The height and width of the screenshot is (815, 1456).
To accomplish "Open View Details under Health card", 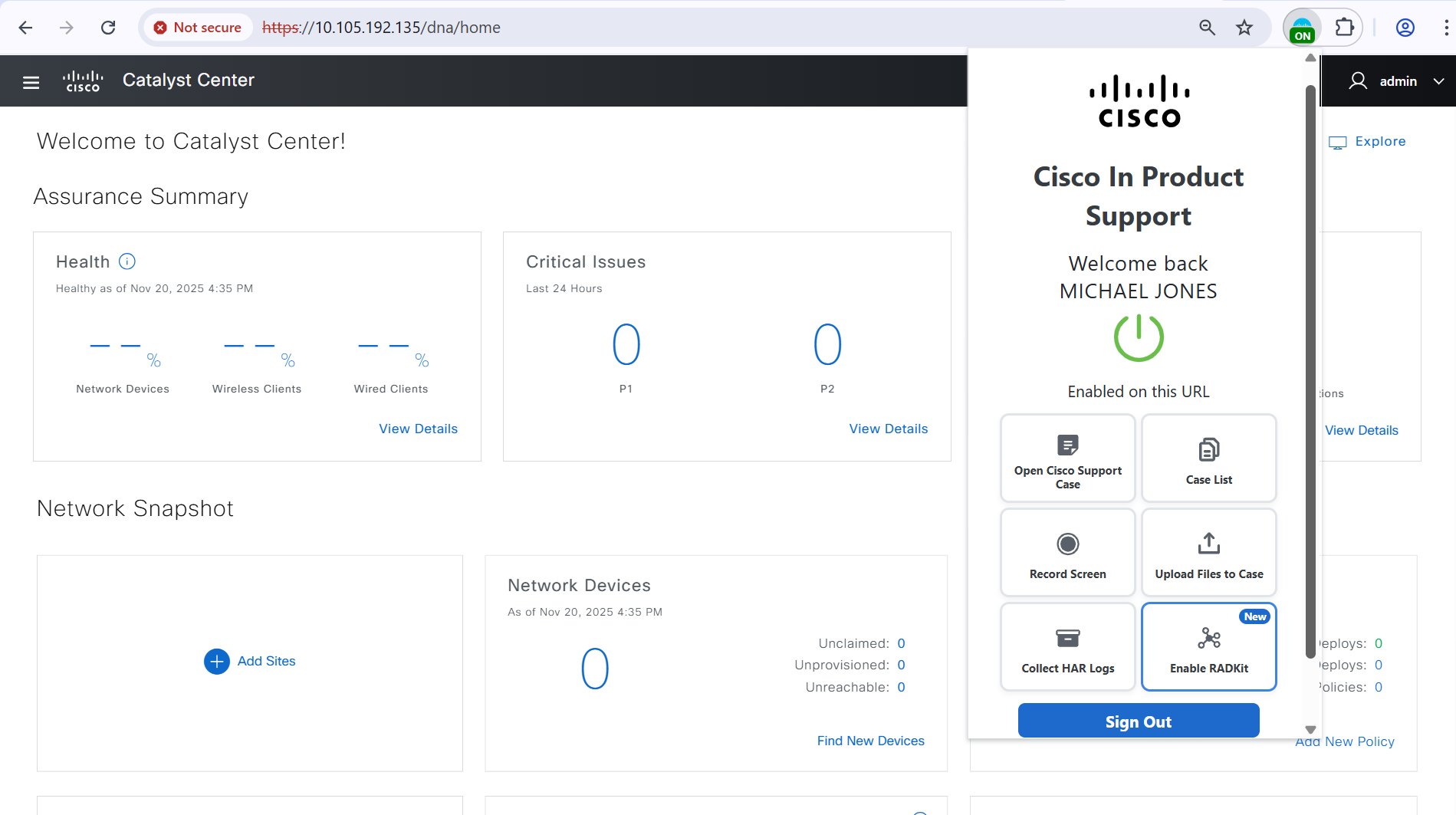I will coord(418,429).
